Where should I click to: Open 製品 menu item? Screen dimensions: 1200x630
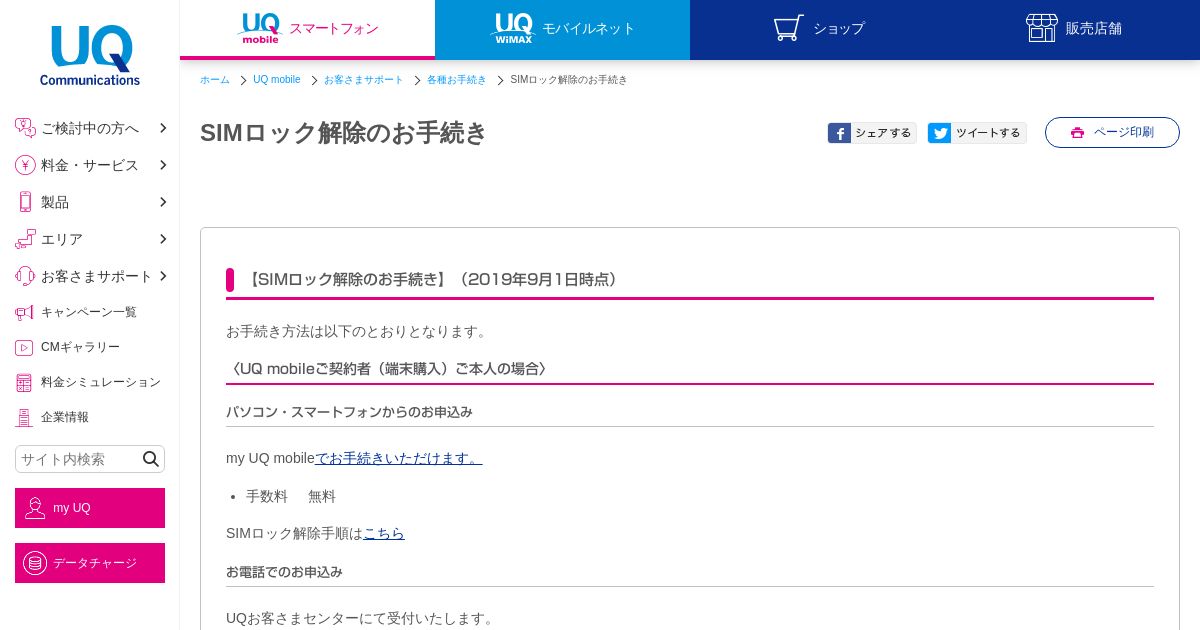point(90,202)
